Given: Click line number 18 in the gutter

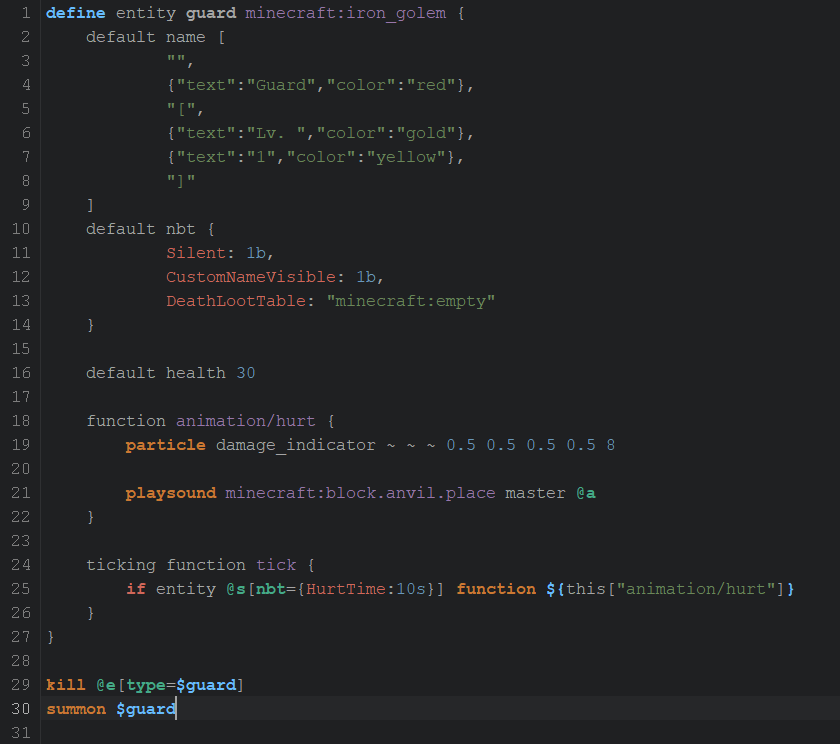Looking at the screenshot, I should click(x=20, y=421).
